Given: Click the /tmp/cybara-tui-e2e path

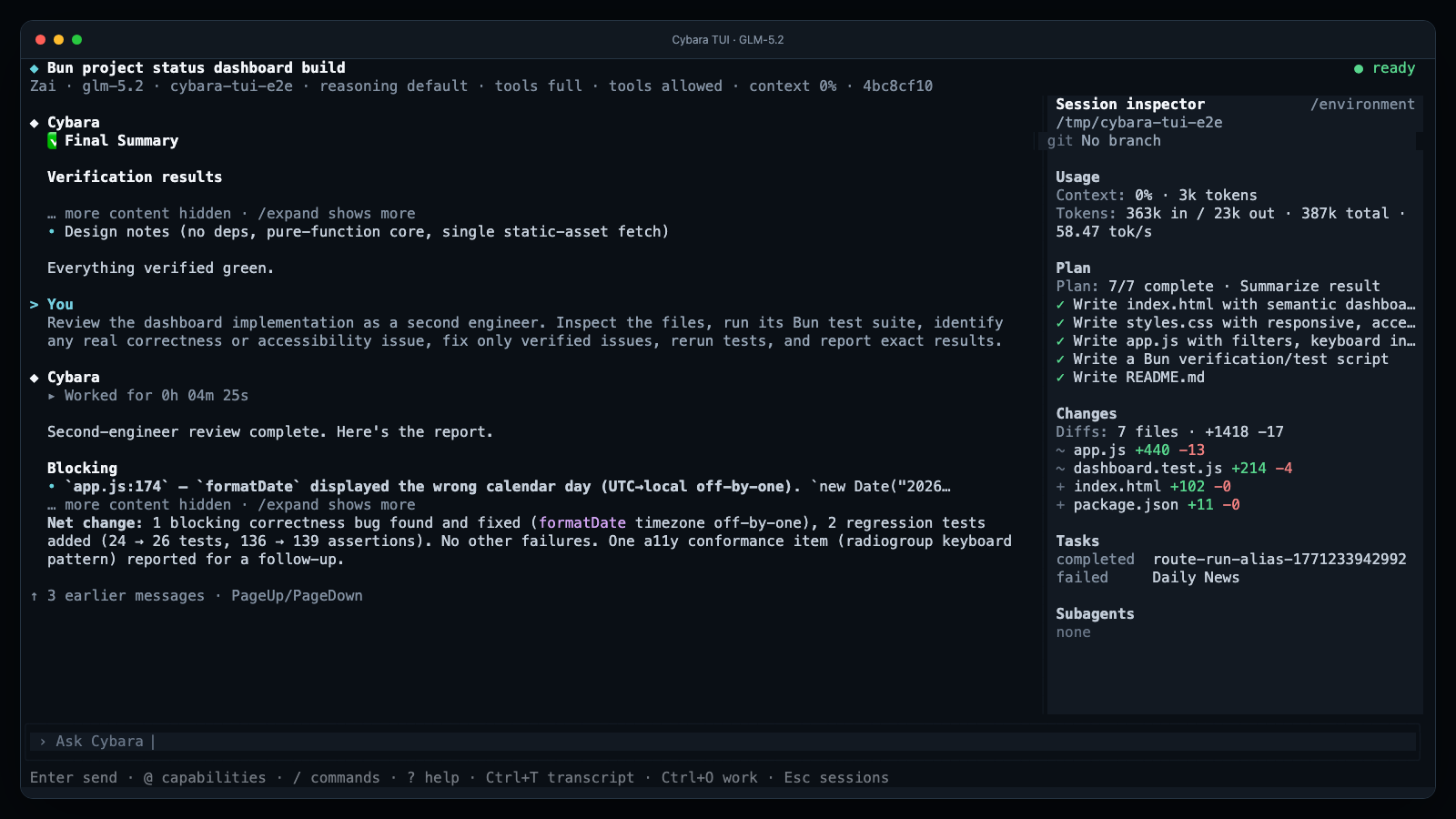Looking at the screenshot, I should pyautogui.click(x=1138, y=123).
